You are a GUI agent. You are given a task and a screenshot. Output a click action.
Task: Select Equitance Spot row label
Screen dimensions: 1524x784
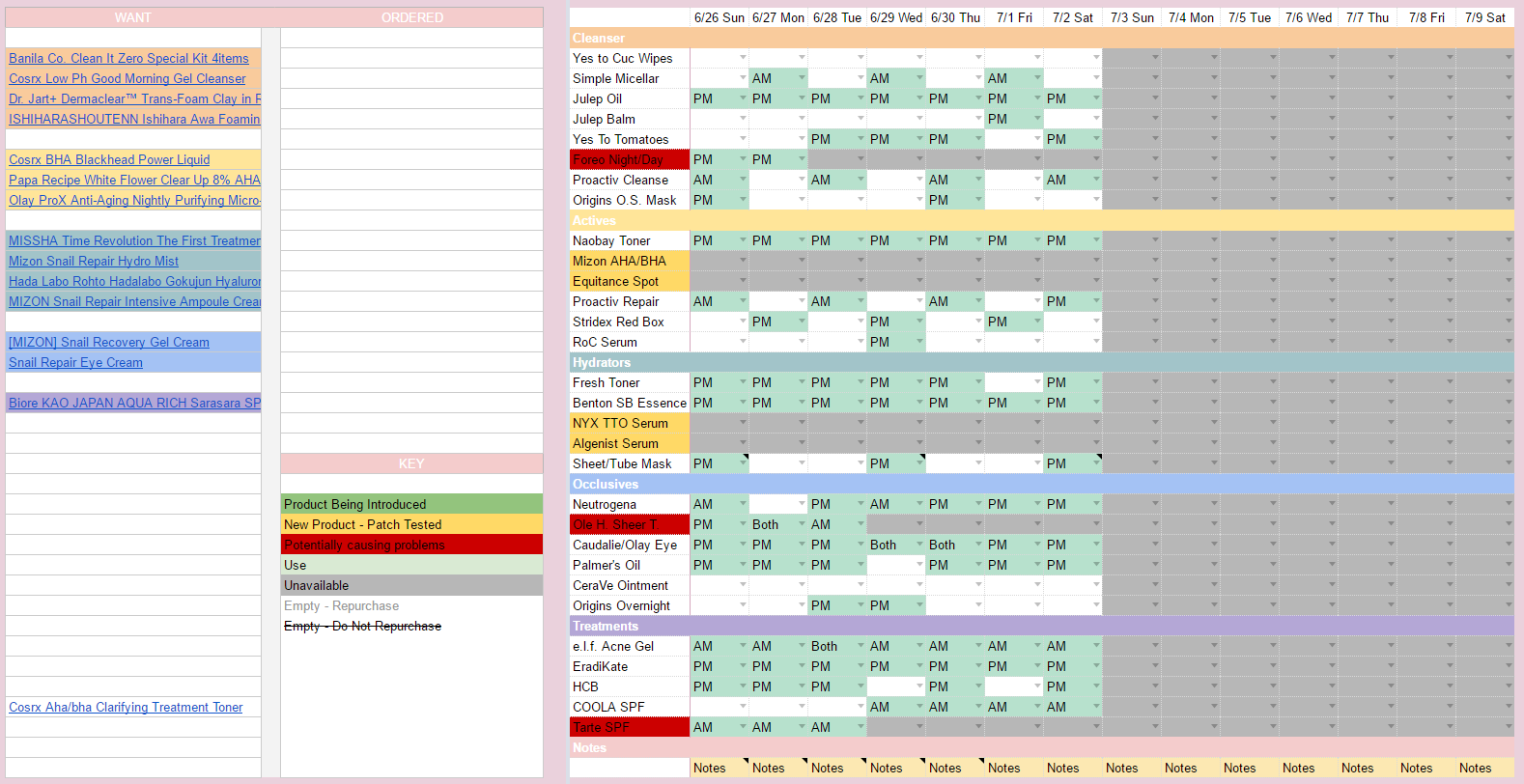pos(630,281)
